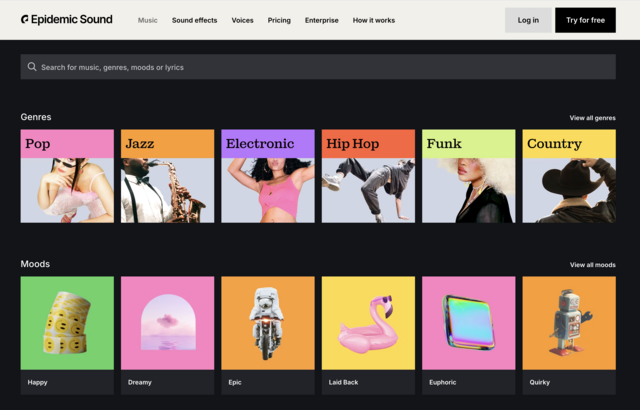Open How it works

point(374,20)
